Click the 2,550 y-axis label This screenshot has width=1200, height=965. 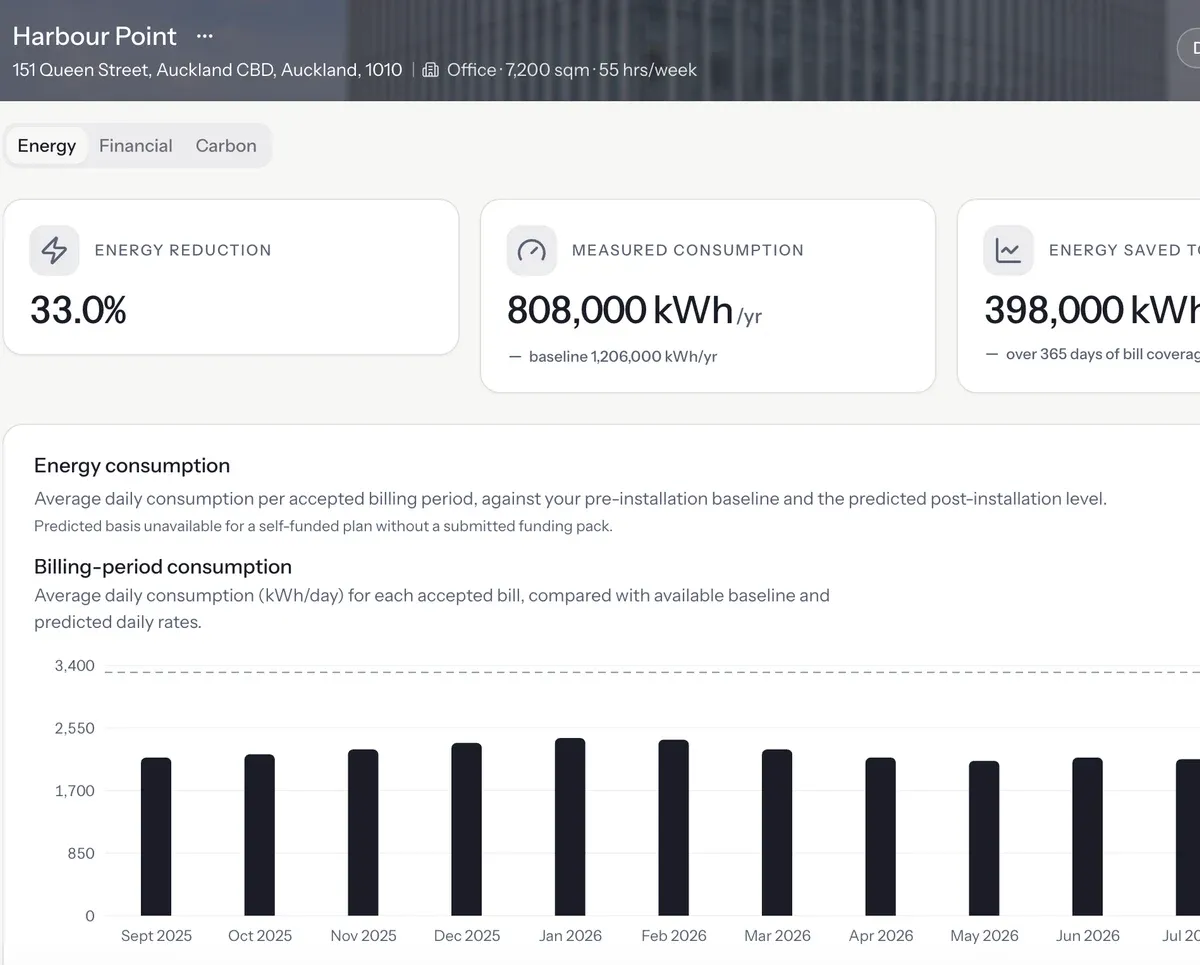coord(75,729)
